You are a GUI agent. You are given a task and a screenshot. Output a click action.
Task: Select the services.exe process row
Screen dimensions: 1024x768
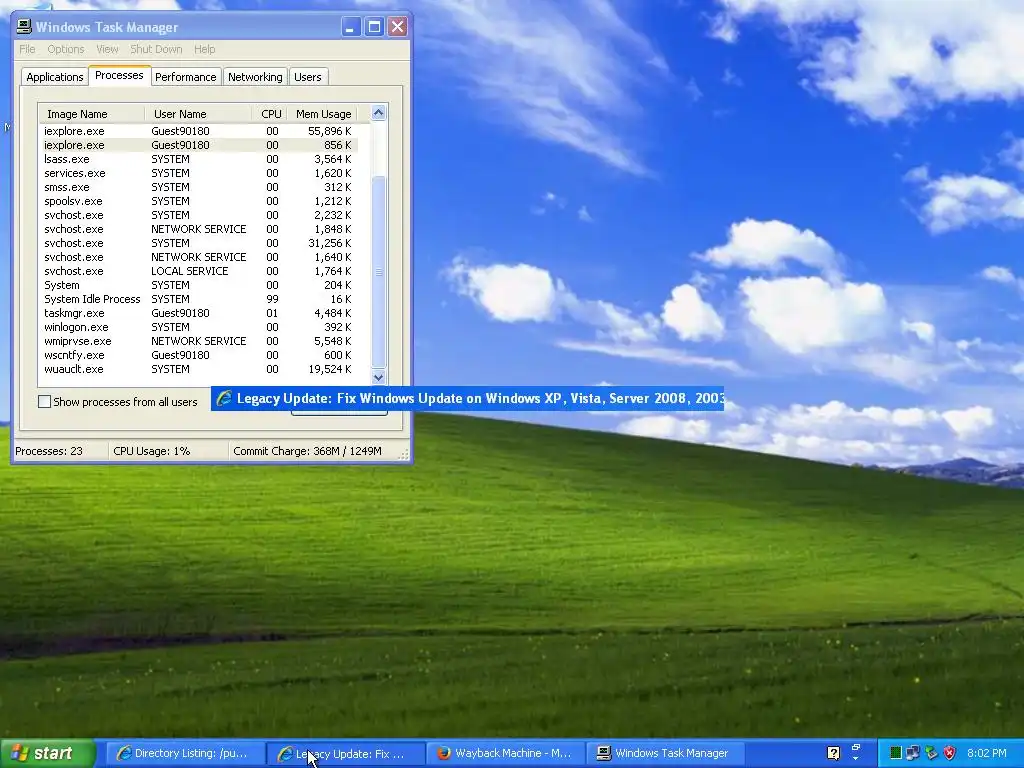tap(198, 173)
